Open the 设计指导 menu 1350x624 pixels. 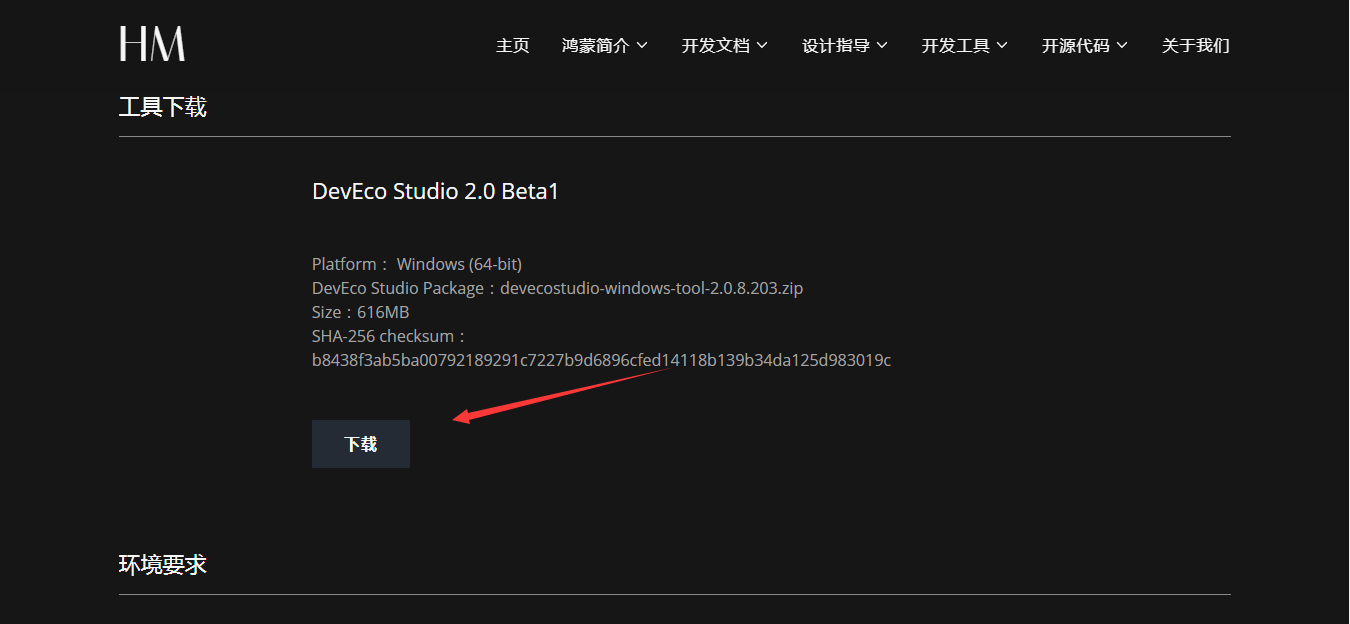point(836,46)
